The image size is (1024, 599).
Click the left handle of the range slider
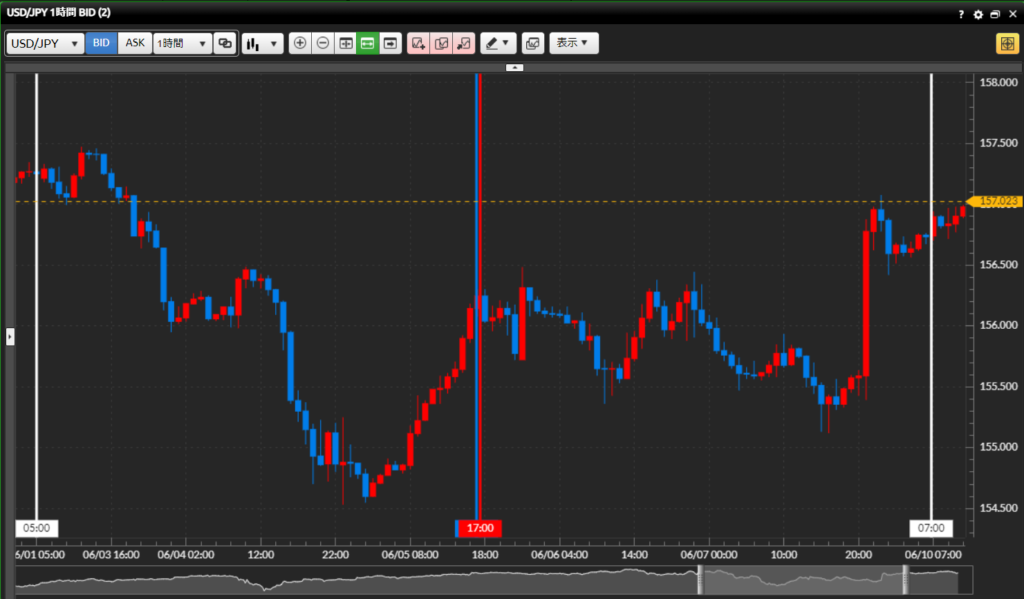[701, 579]
